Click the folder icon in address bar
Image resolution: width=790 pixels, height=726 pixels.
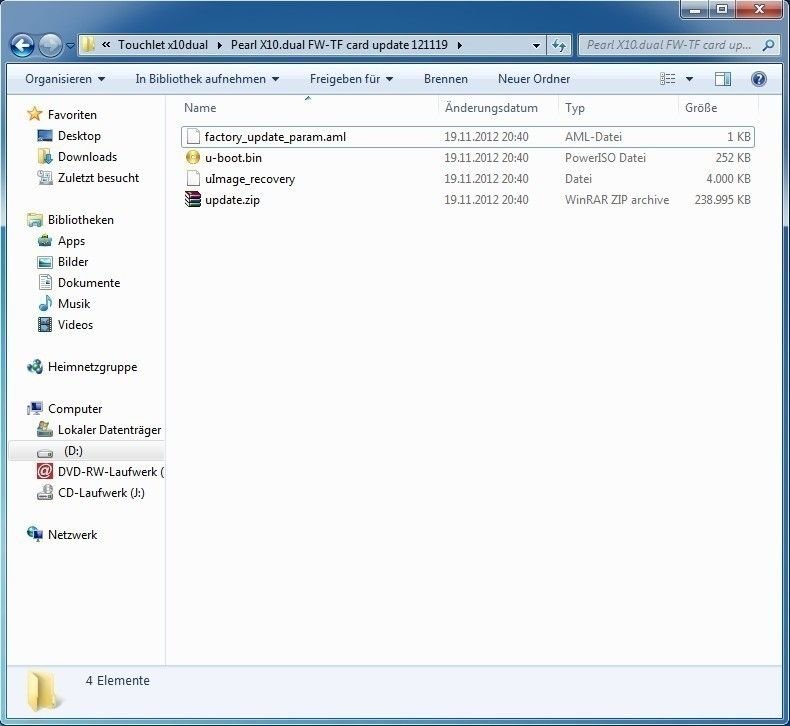[x=88, y=45]
